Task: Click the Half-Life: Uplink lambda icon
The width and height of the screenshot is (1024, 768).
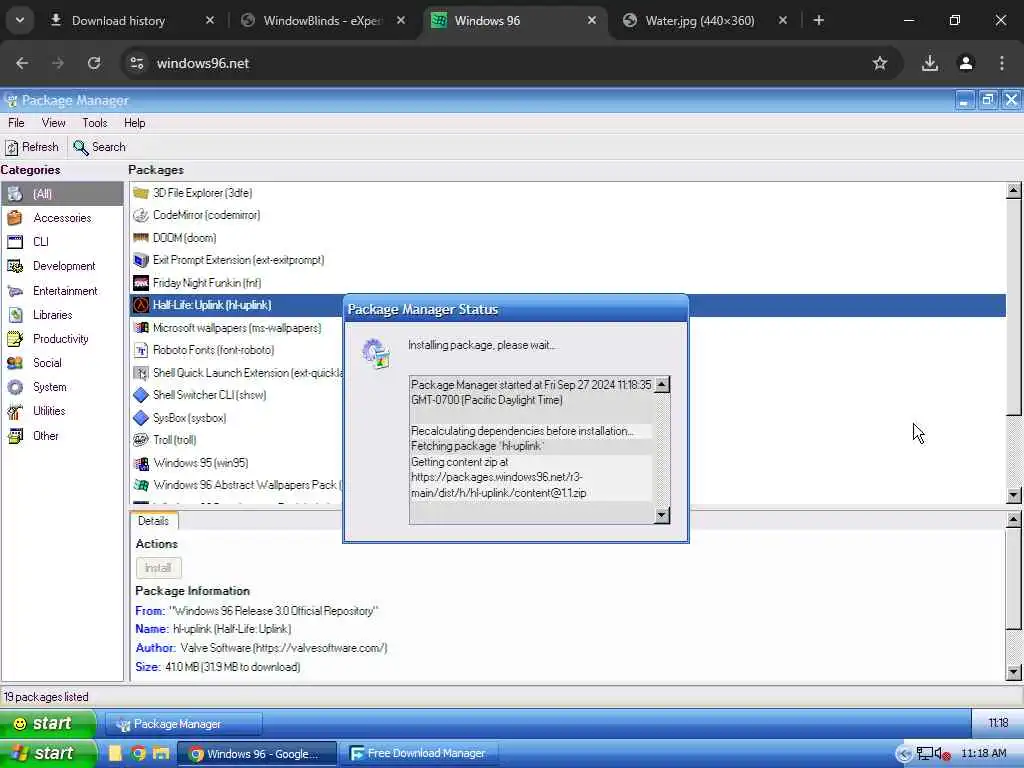Action: pyautogui.click(x=140, y=305)
